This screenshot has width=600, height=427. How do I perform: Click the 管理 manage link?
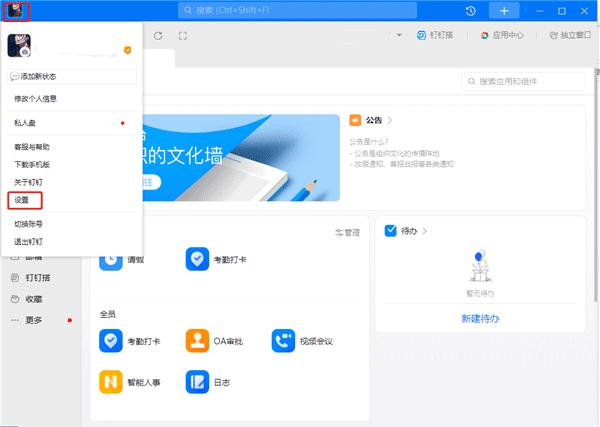347,233
